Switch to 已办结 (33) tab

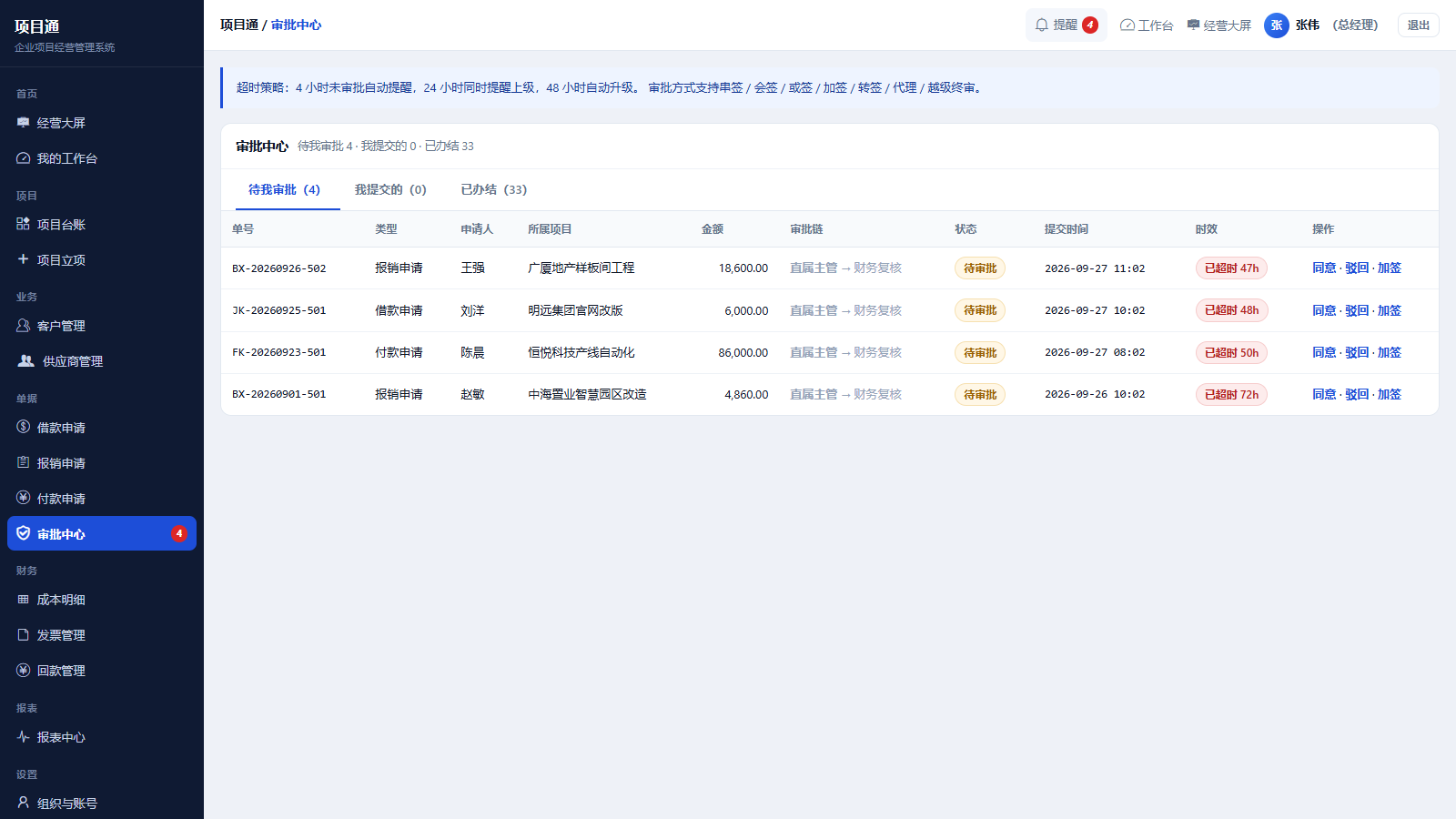click(x=494, y=189)
